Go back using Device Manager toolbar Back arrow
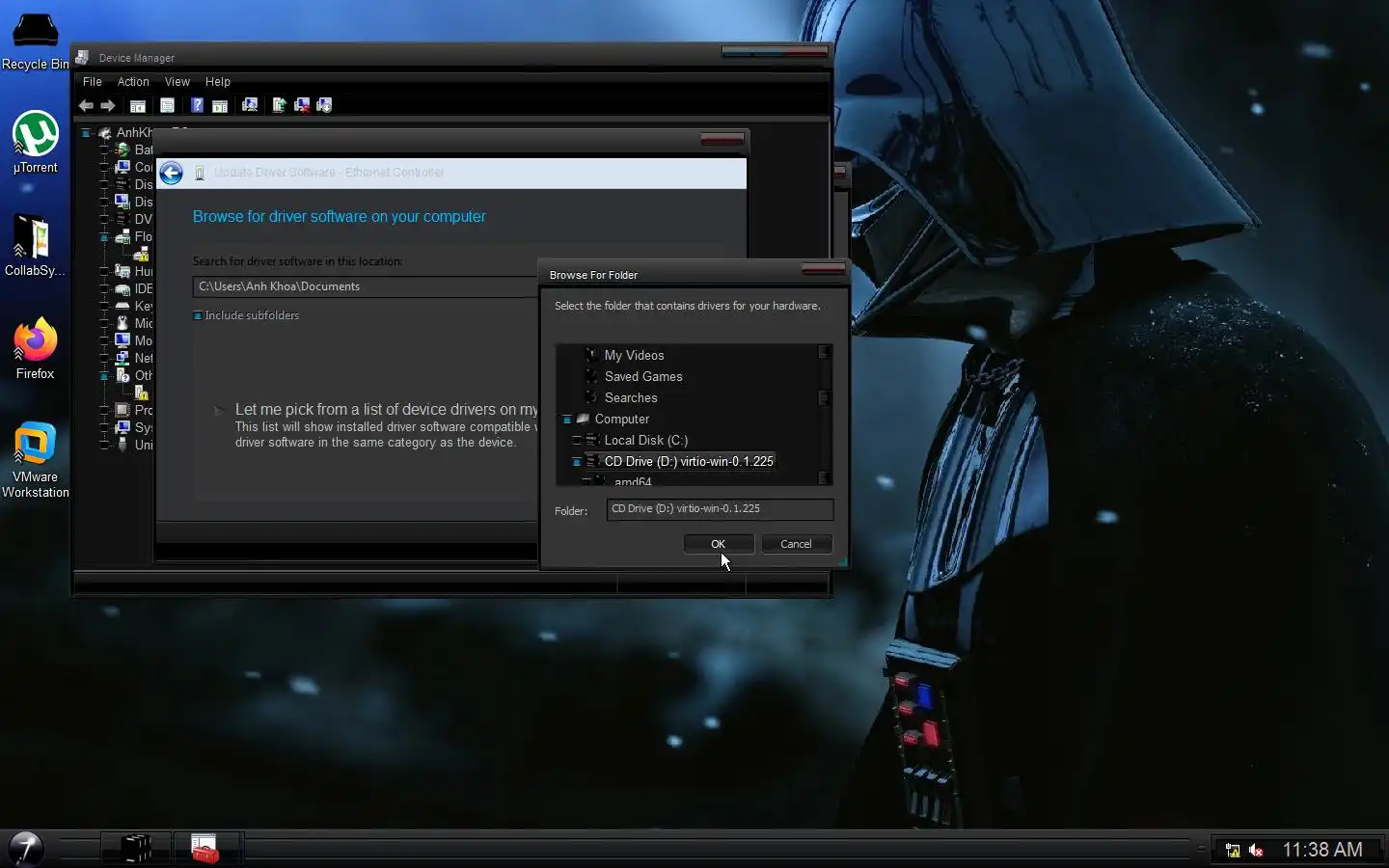The height and width of the screenshot is (868, 1389). point(86,105)
